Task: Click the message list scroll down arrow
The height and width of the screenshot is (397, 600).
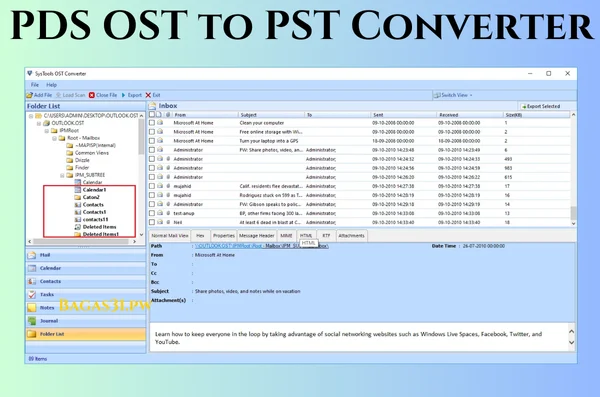Action: coord(573,223)
